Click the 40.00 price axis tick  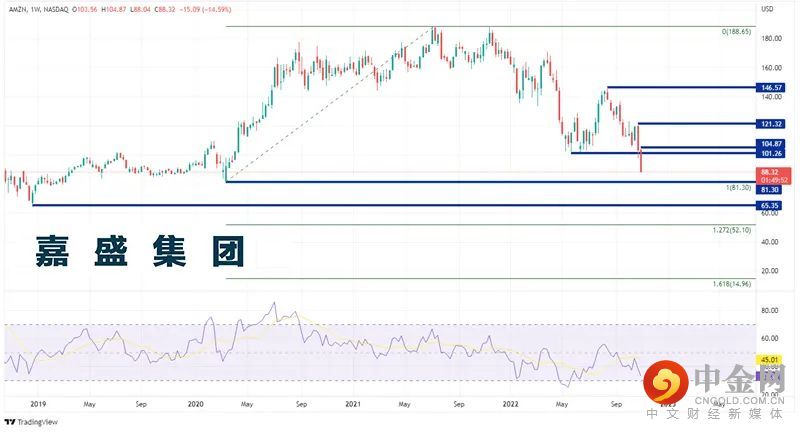coord(769,242)
